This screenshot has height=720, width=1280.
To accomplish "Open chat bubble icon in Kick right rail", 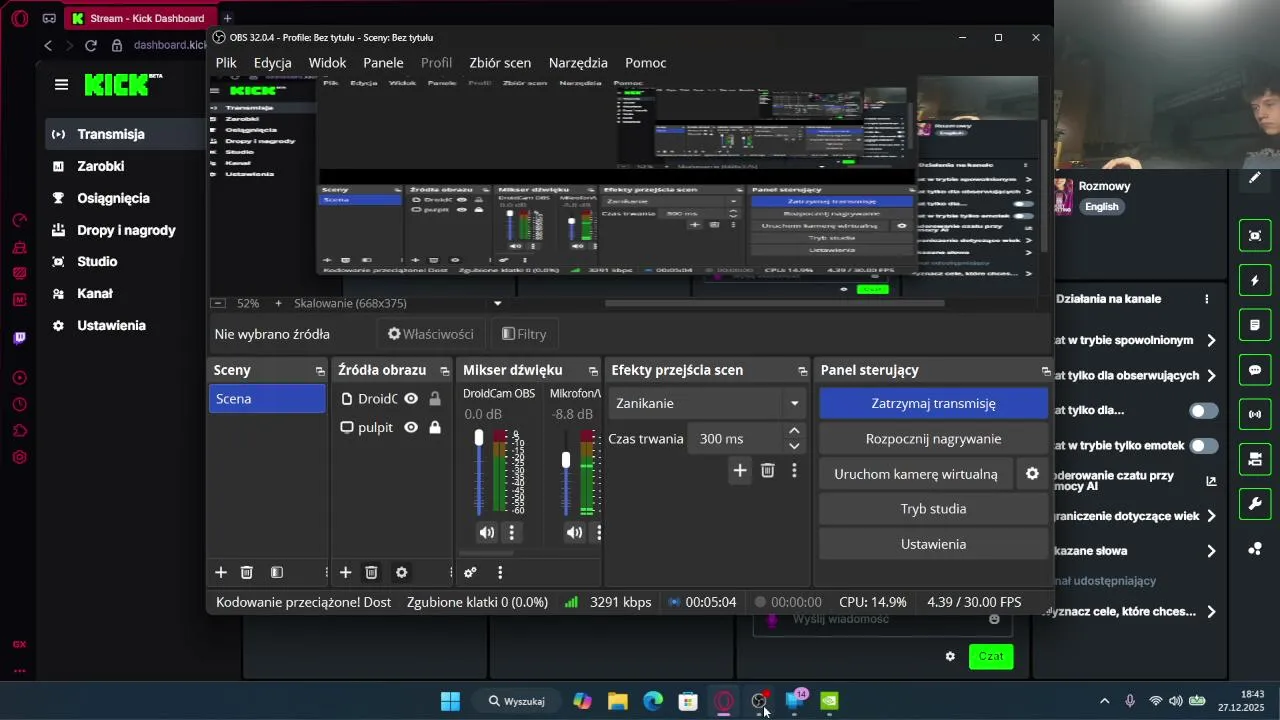I will 1255,370.
